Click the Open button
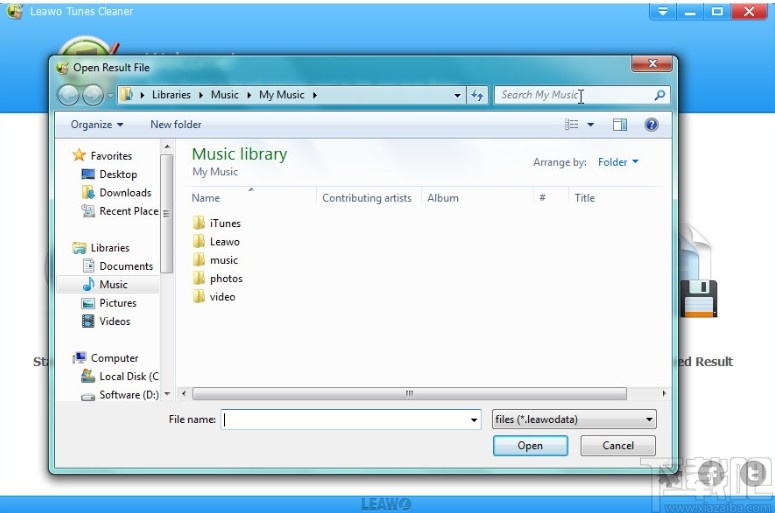Screen dimensions: 775x513 530,445
